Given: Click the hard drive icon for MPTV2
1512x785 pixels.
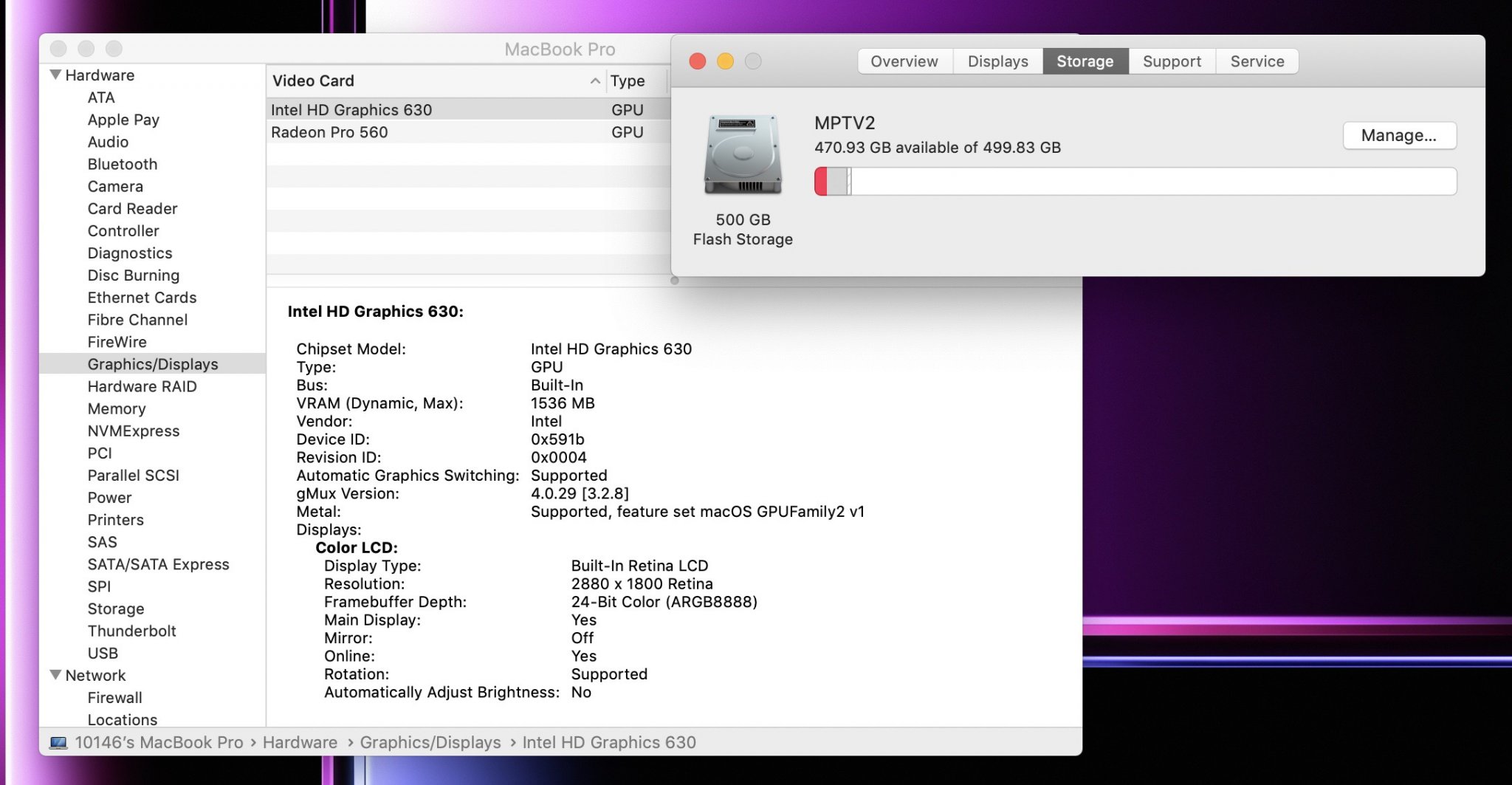Looking at the screenshot, I should [743, 154].
